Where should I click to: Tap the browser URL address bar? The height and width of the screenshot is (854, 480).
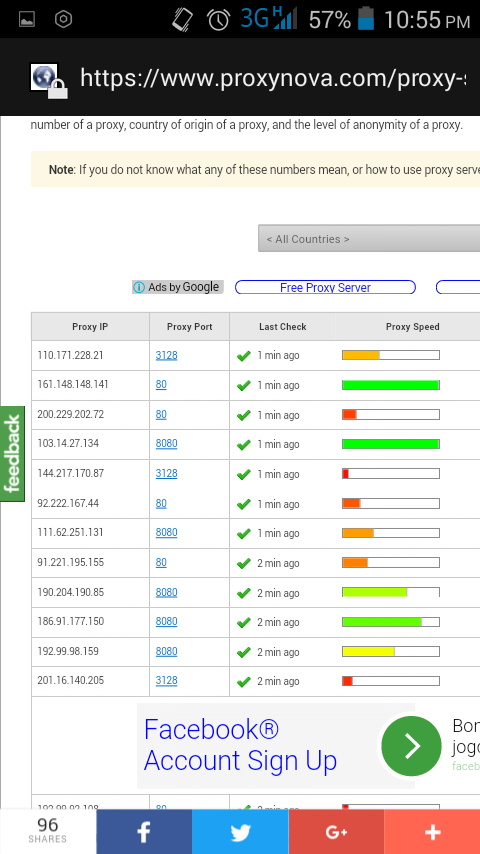272,78
